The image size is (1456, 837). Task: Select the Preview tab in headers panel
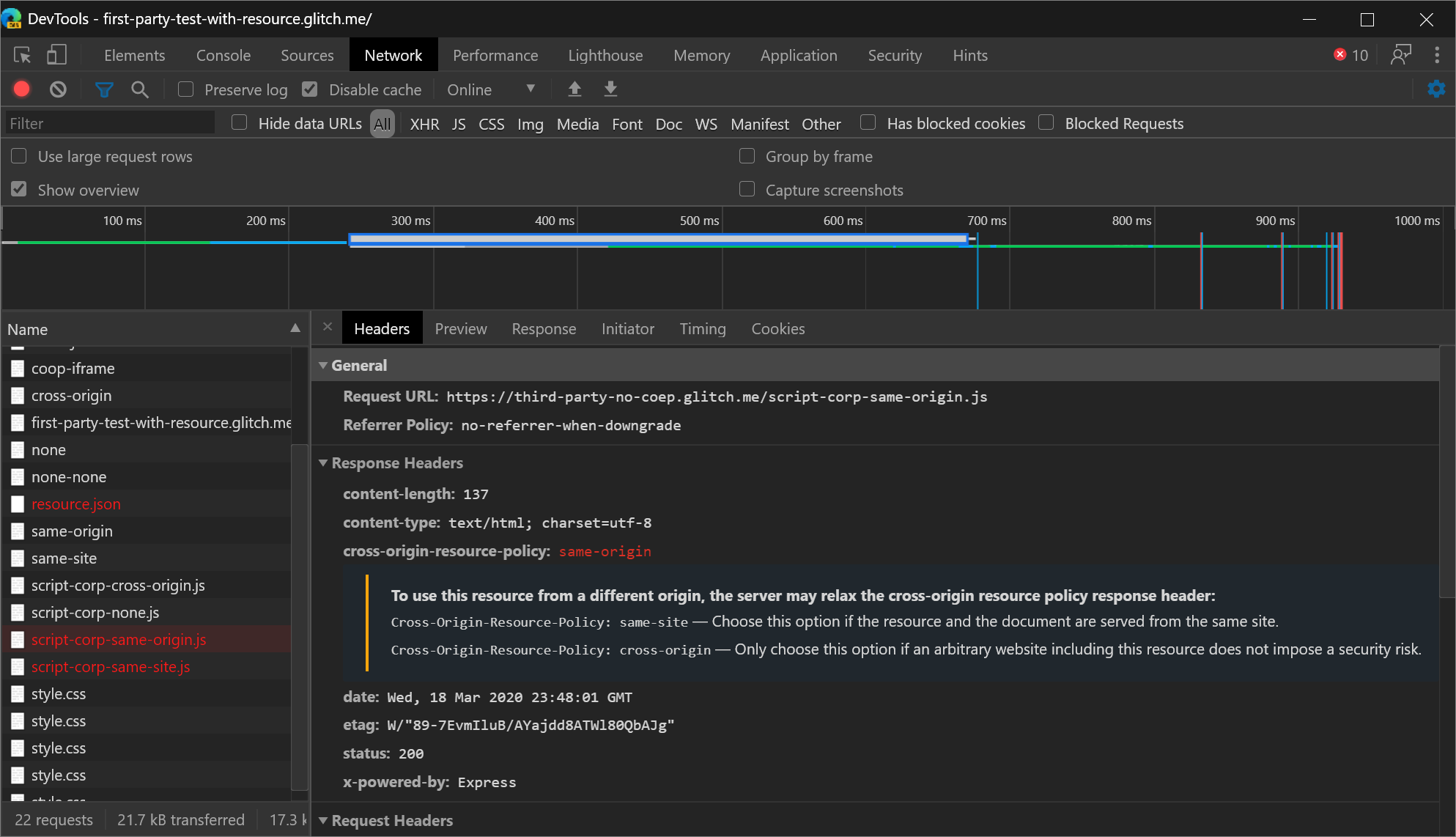[x=460, y=328]
